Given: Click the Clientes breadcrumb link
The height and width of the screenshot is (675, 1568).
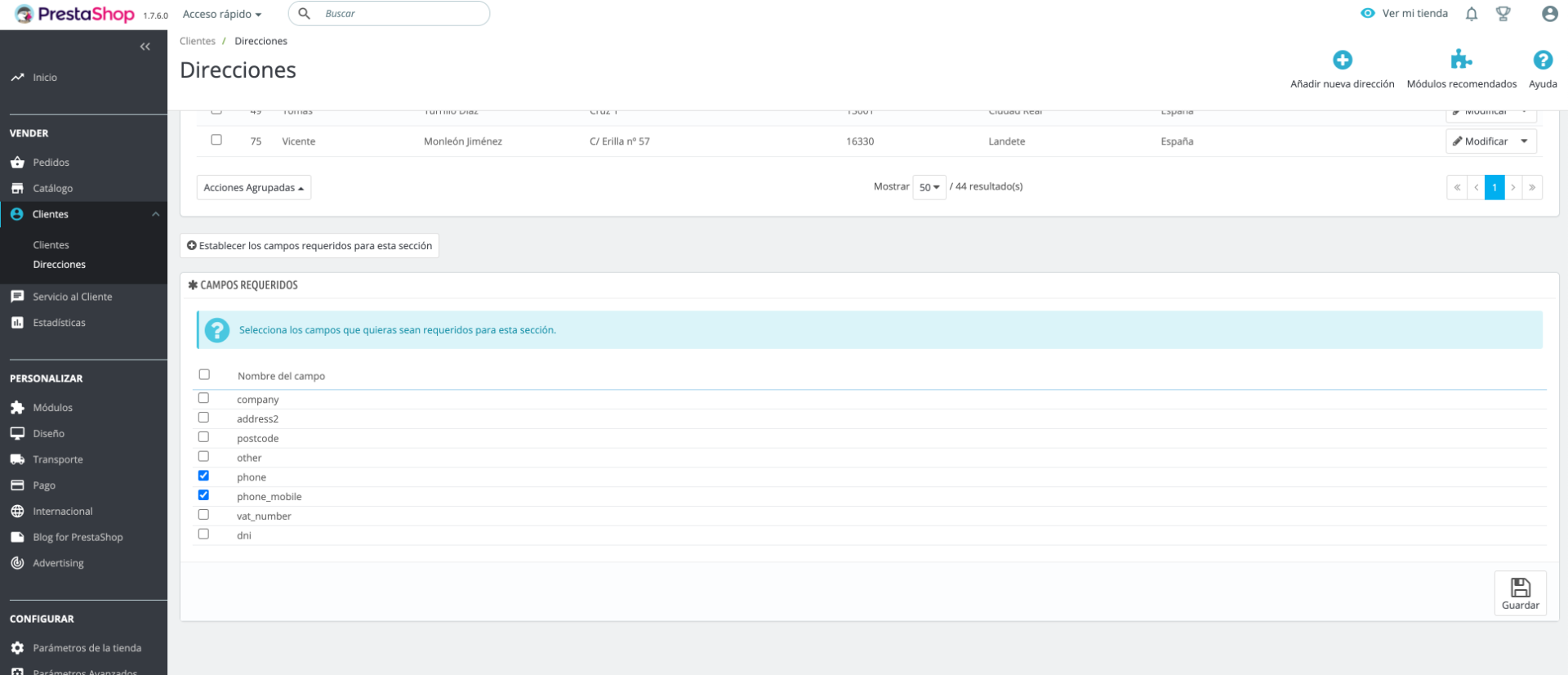Looking at the screenshot, I should 198,41.
